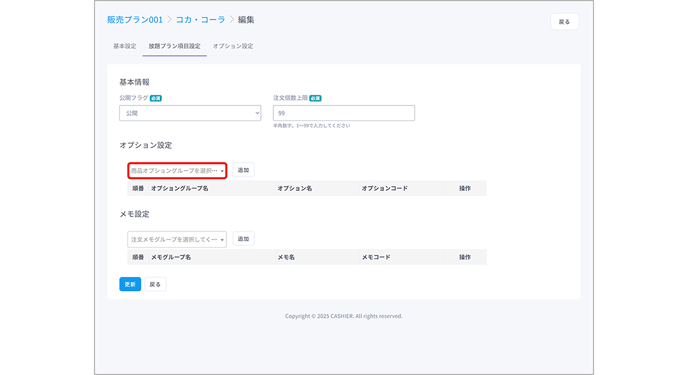This screenshot has width=688, height=375.
Task: Click 追加 button beside memo group dropdown
Action: (x=244, y=239)
